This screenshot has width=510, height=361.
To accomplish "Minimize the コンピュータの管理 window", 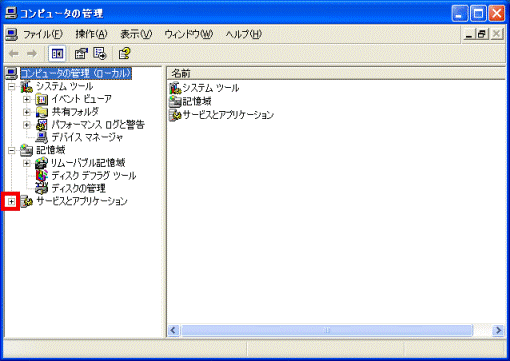I will coord(460,14).
